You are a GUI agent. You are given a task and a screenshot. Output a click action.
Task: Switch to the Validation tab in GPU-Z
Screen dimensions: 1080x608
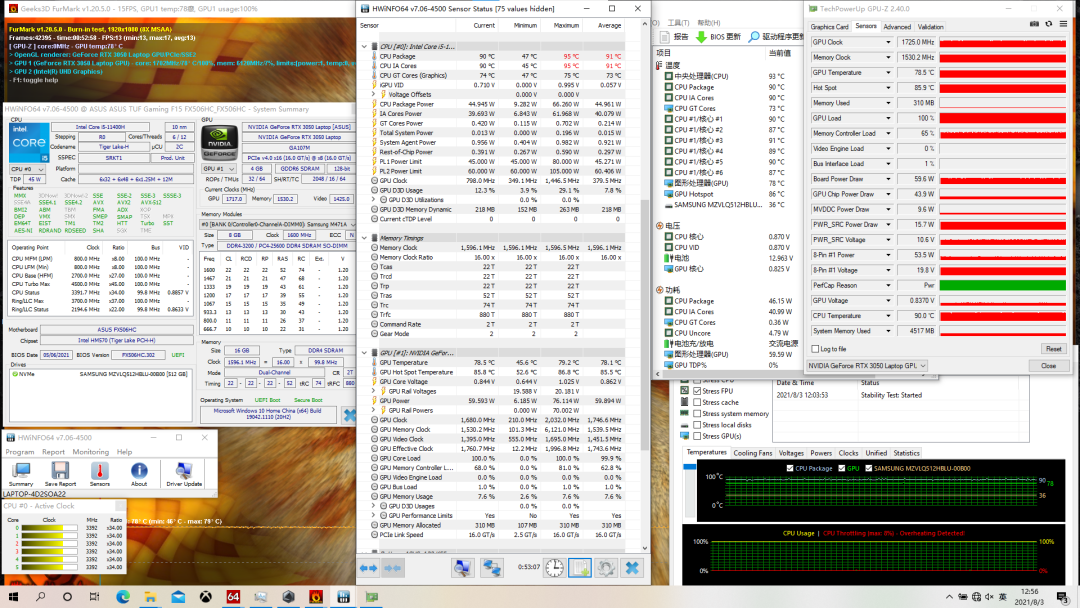[x=931, y=27]
